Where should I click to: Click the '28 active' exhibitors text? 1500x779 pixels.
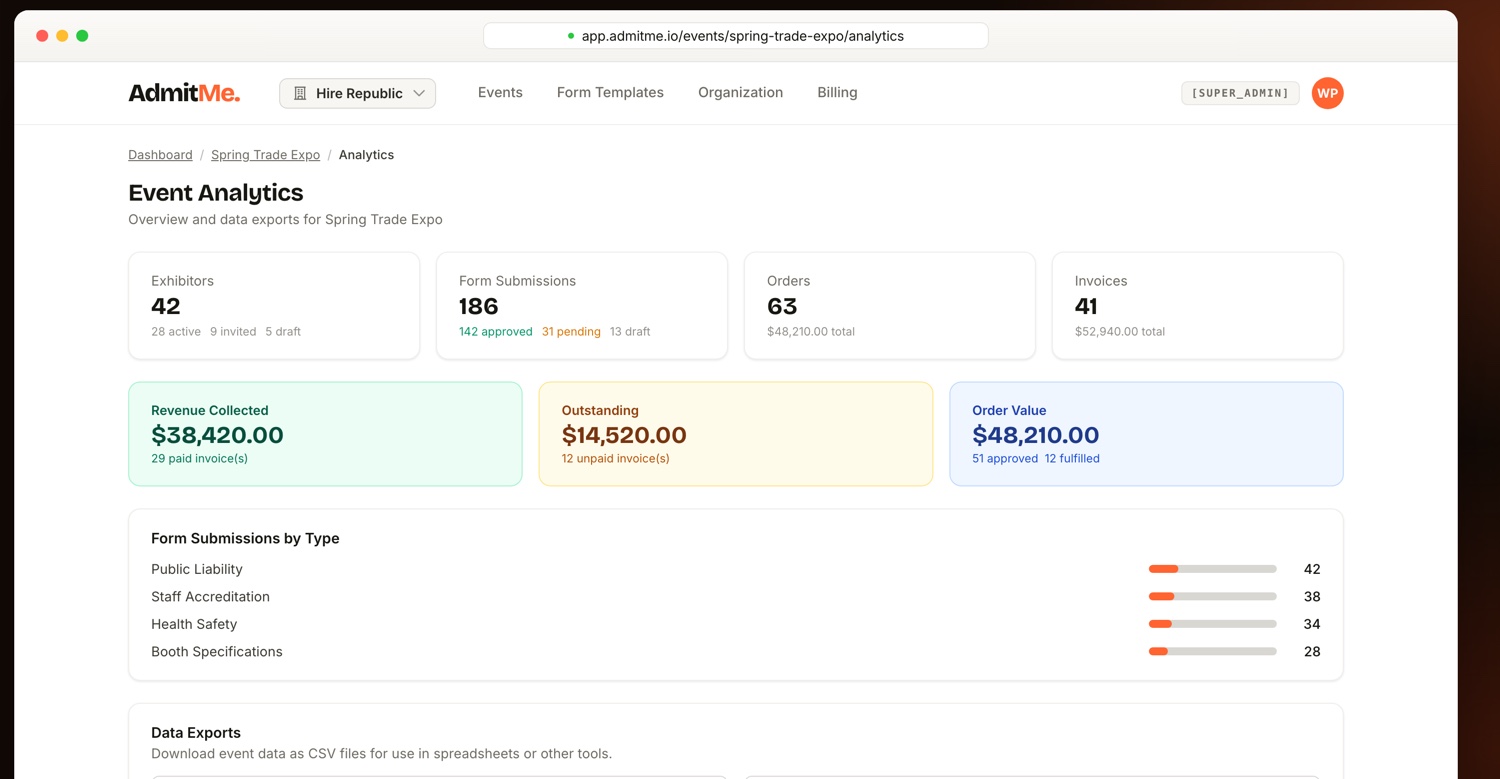point(176,332)
